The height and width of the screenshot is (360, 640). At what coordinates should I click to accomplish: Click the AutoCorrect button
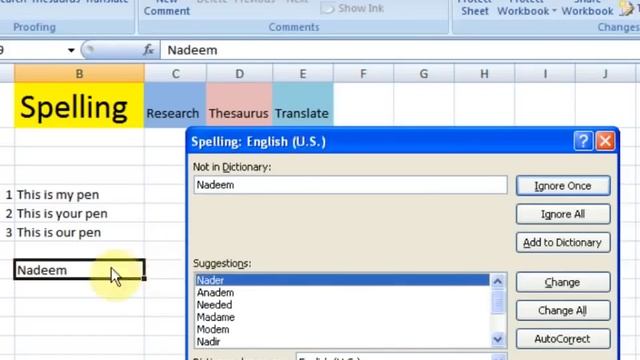tap(563, 339)
